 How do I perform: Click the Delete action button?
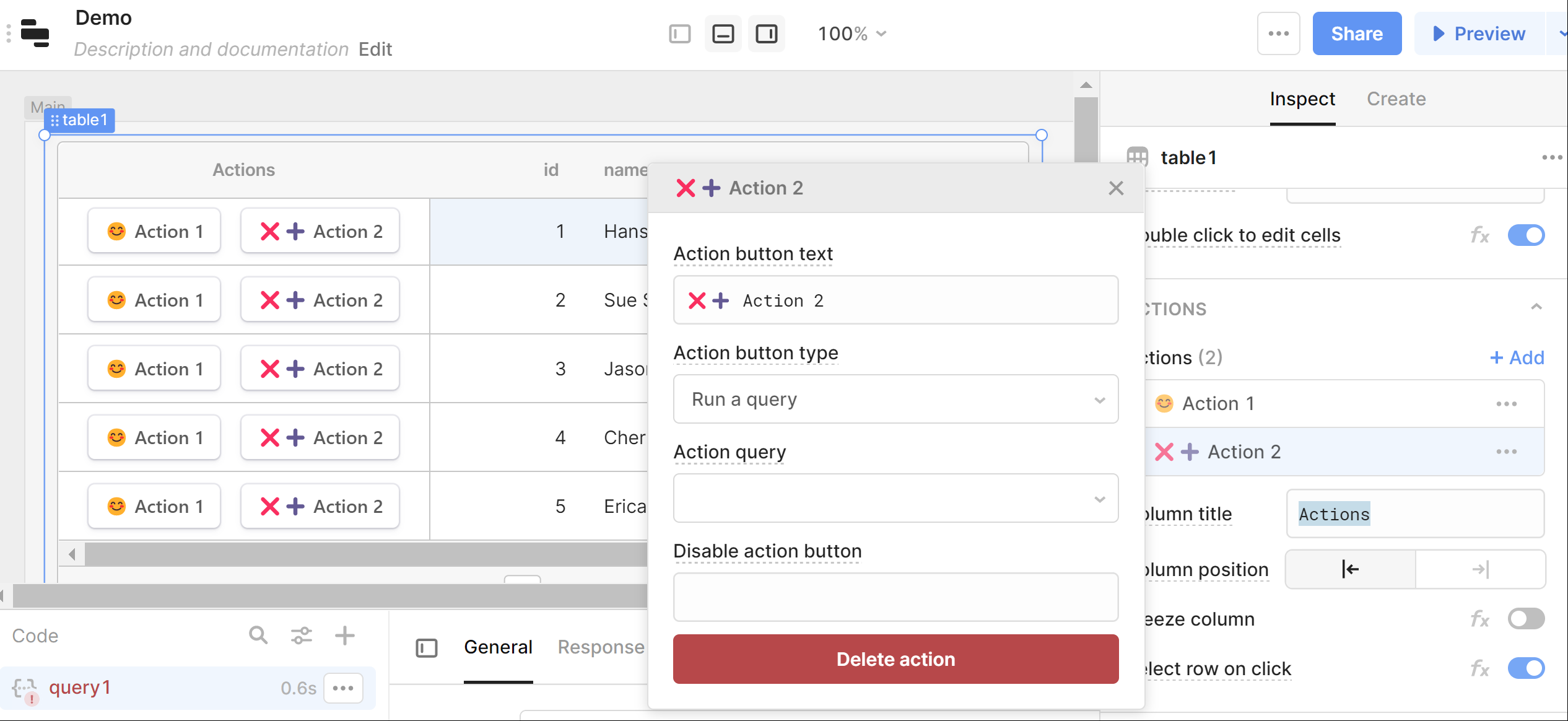pos(895,658)
